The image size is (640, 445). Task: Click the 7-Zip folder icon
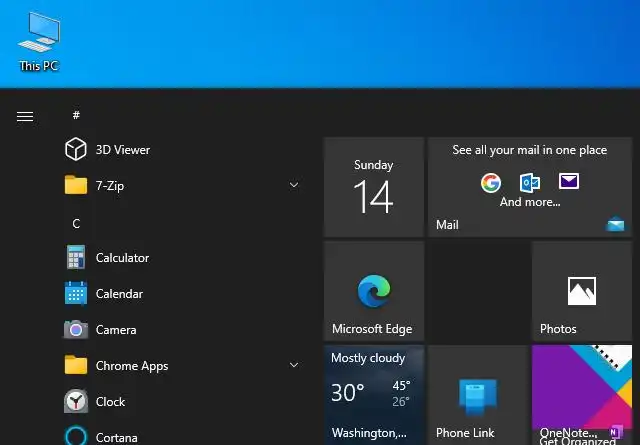pyautogui.click(x=76, y=185)
